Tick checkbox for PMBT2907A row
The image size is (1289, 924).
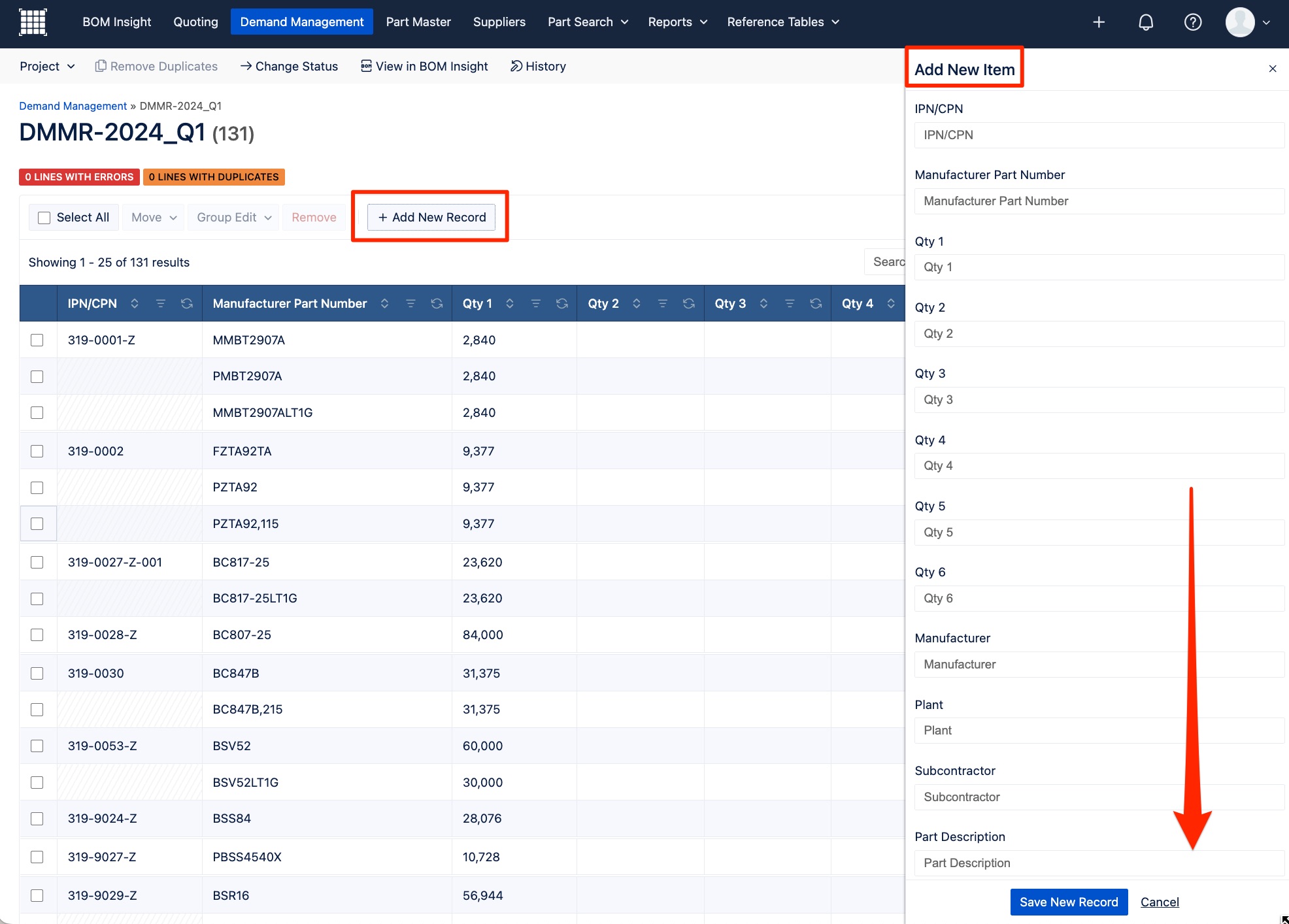(x=37, y=376)
